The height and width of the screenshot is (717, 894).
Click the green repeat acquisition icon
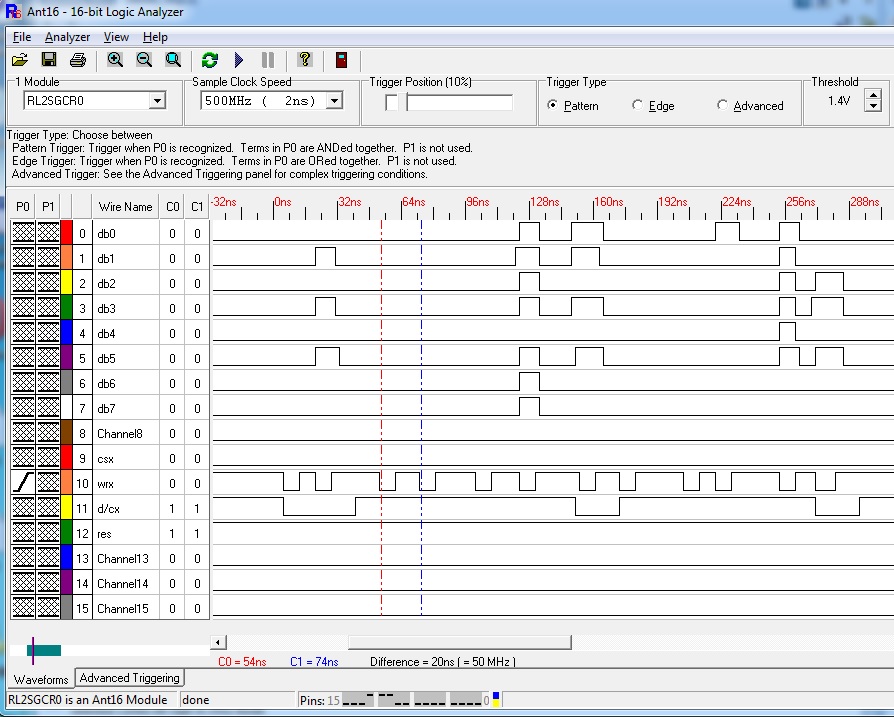click(x=209, y=60)
